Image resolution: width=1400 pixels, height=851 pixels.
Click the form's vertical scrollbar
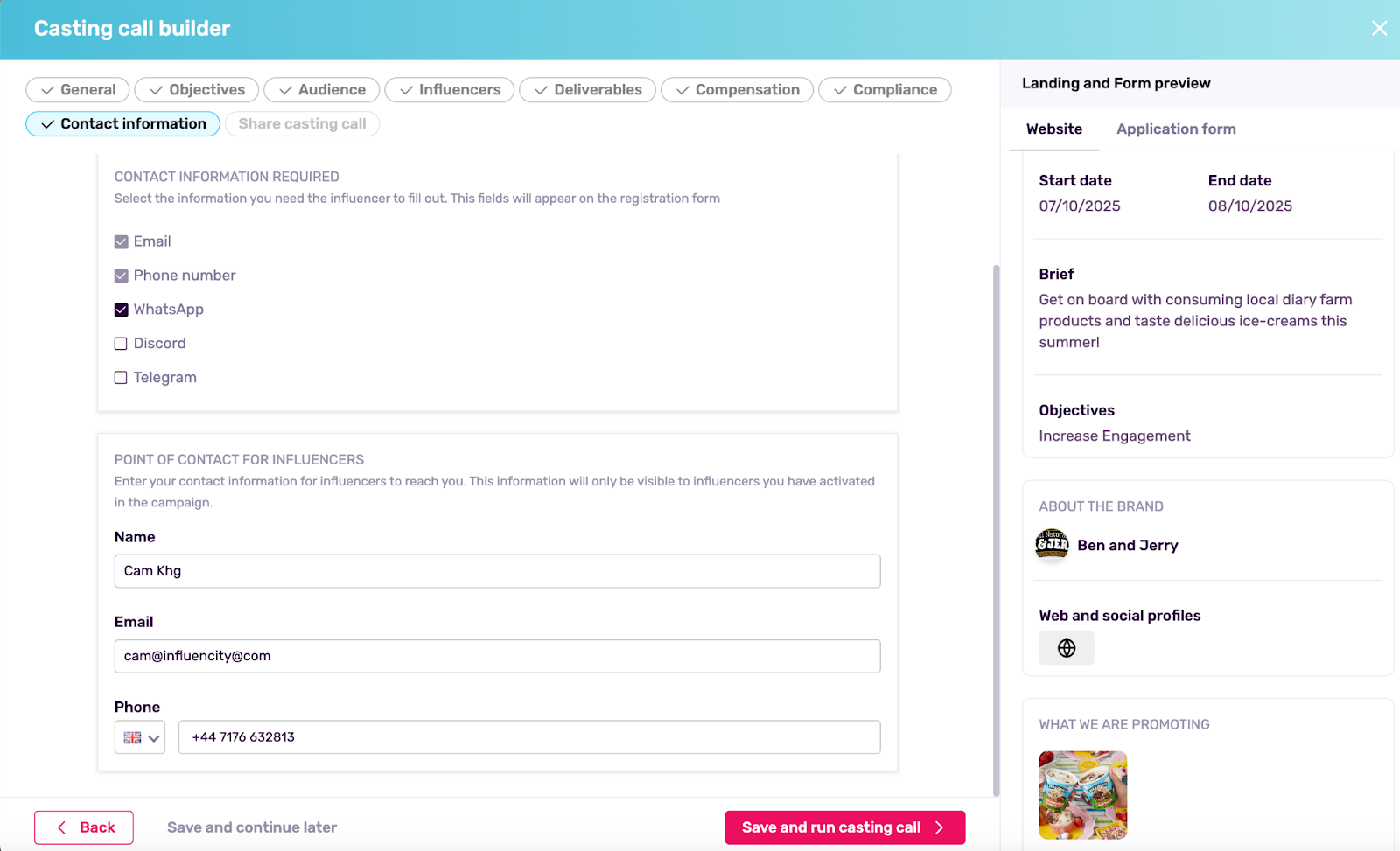[x=996, y=530]
